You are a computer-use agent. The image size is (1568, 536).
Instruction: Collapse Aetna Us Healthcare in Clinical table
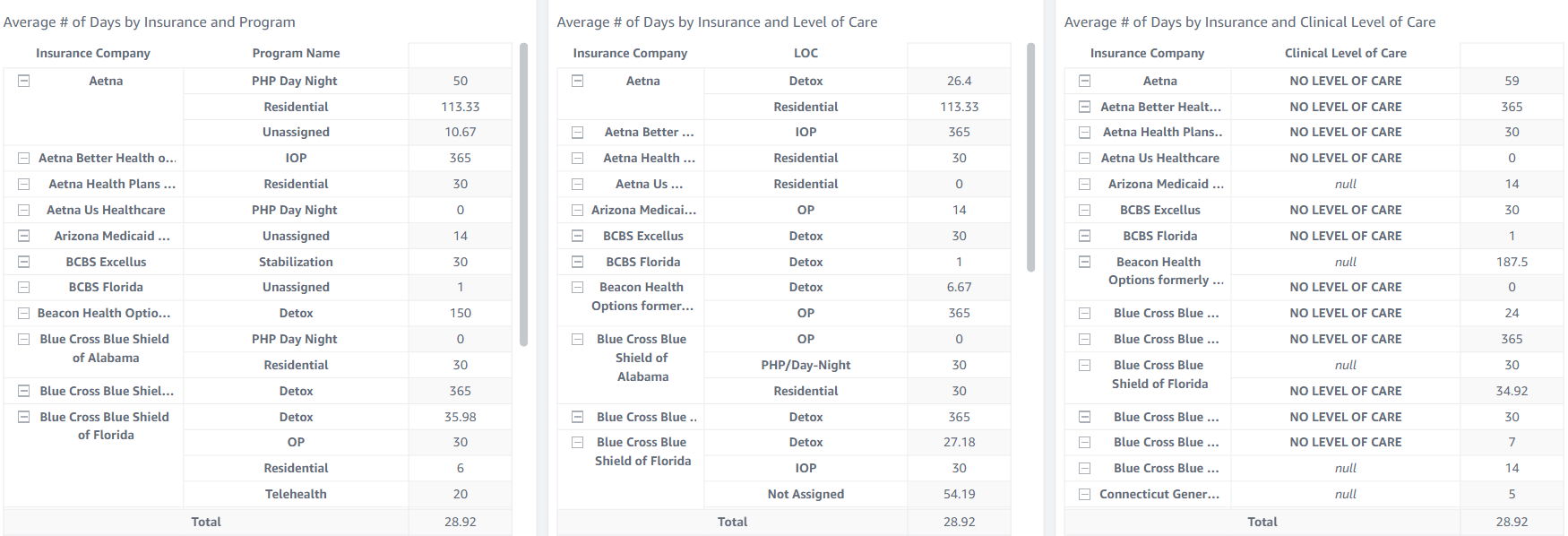coord(1084,158)
